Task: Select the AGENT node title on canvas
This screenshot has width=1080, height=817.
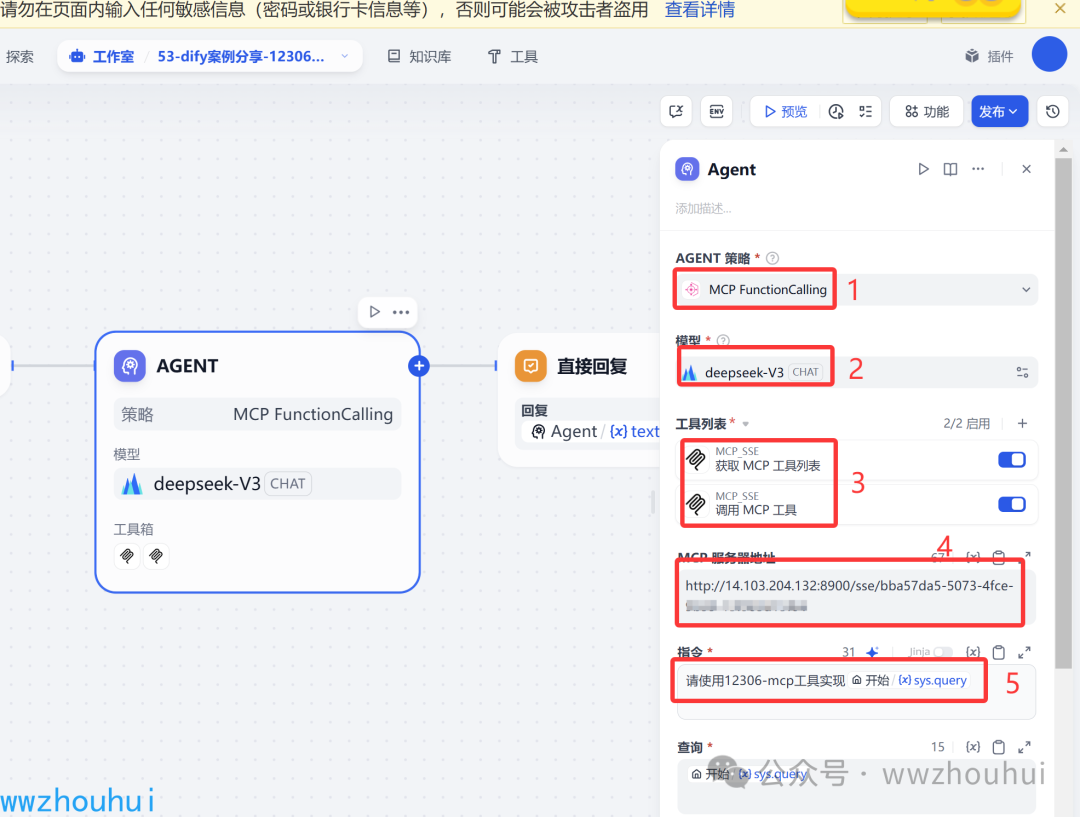Action: (x=187, y=366)
